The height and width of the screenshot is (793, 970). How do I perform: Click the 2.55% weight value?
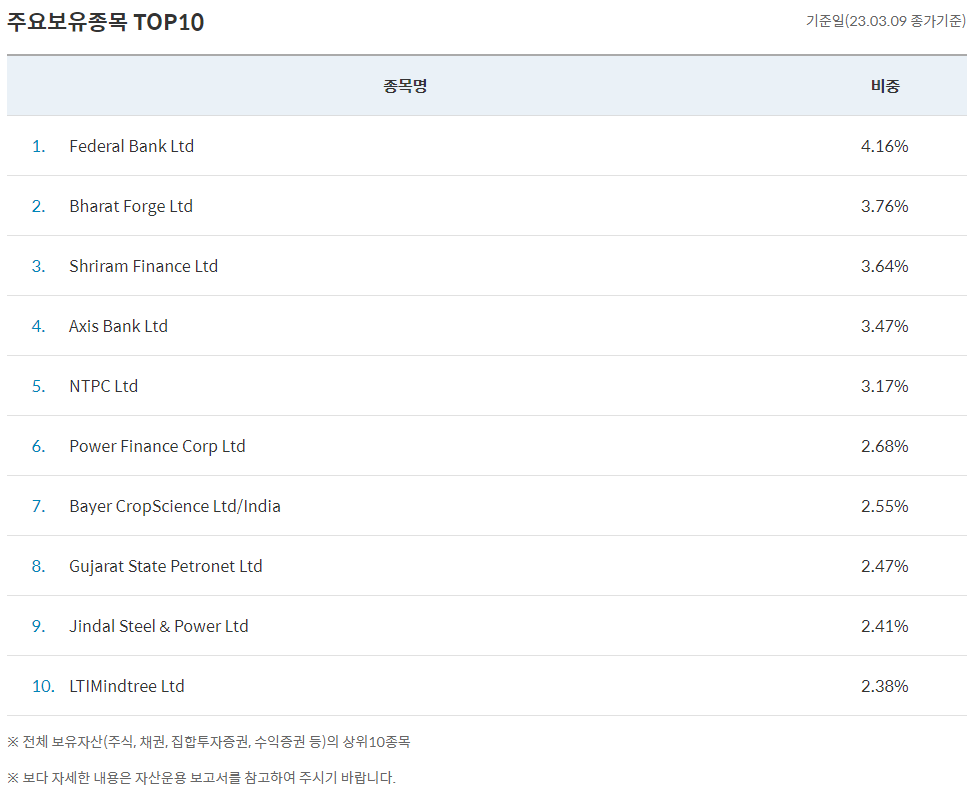pyautogui.click(x=885, y=506)
